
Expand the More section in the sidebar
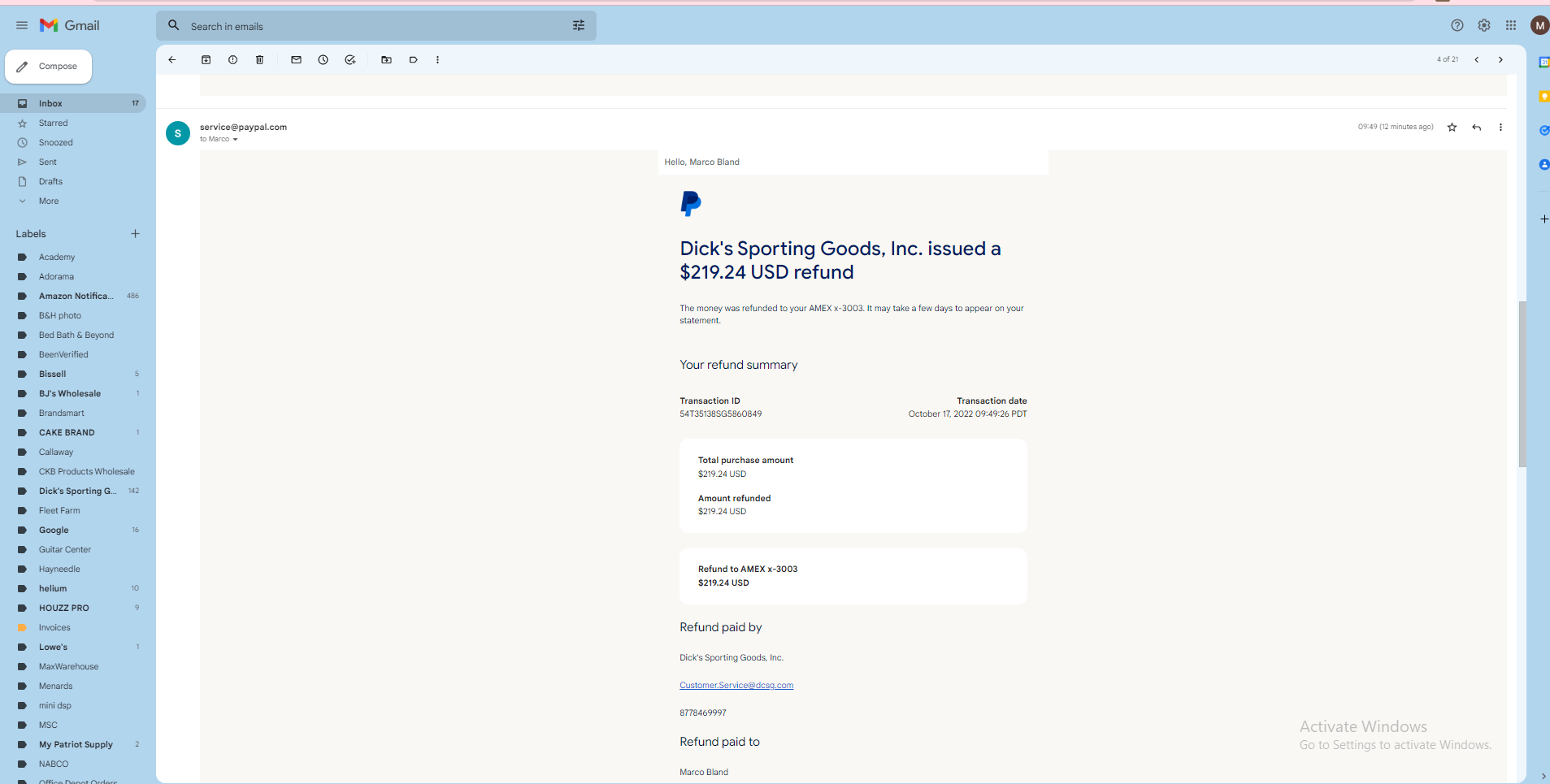click(x=49, y=201)
